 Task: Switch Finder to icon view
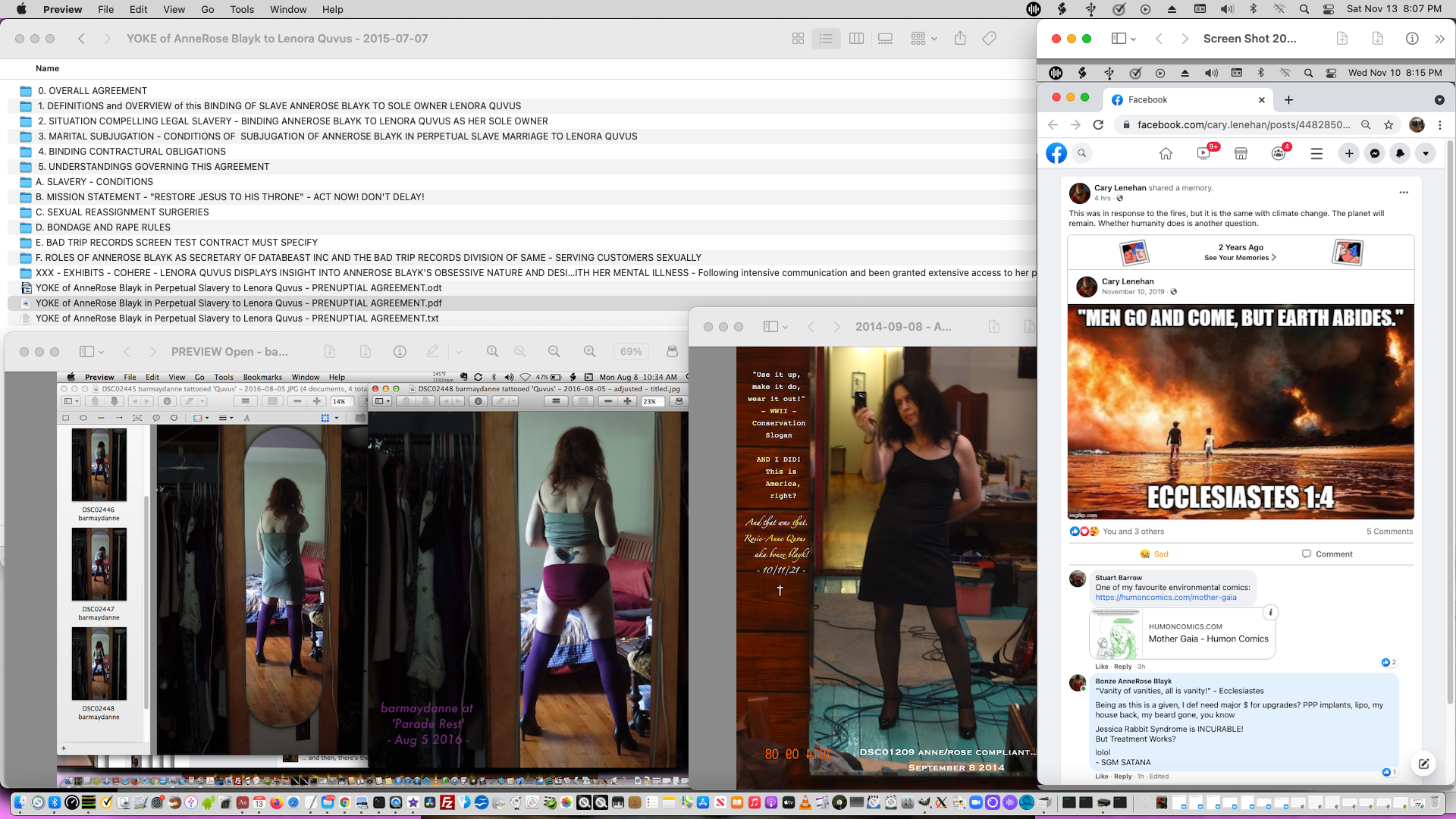[798, 38]
